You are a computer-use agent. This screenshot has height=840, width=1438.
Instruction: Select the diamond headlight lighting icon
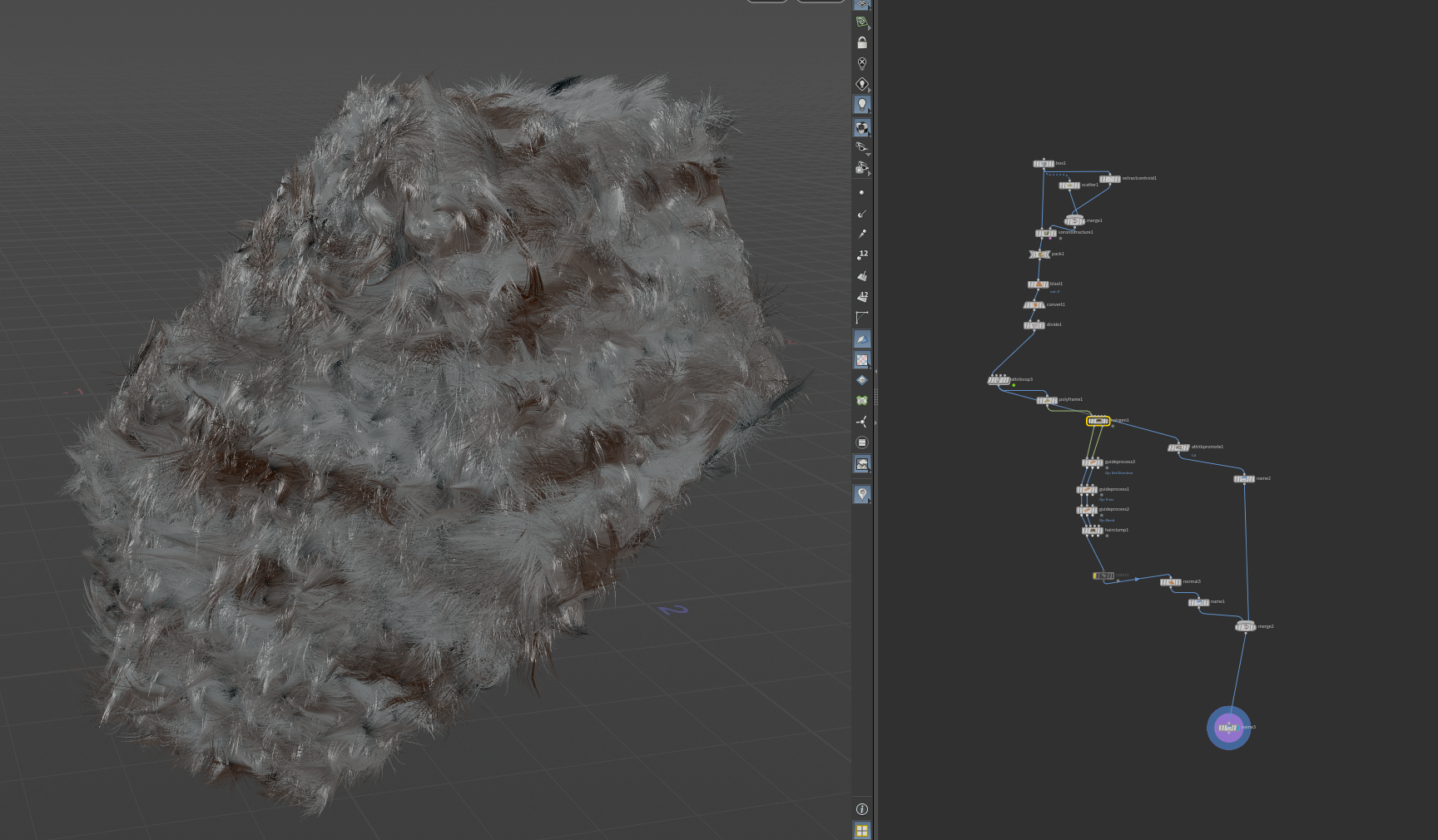pyautogui.click(x=862, y=84)
